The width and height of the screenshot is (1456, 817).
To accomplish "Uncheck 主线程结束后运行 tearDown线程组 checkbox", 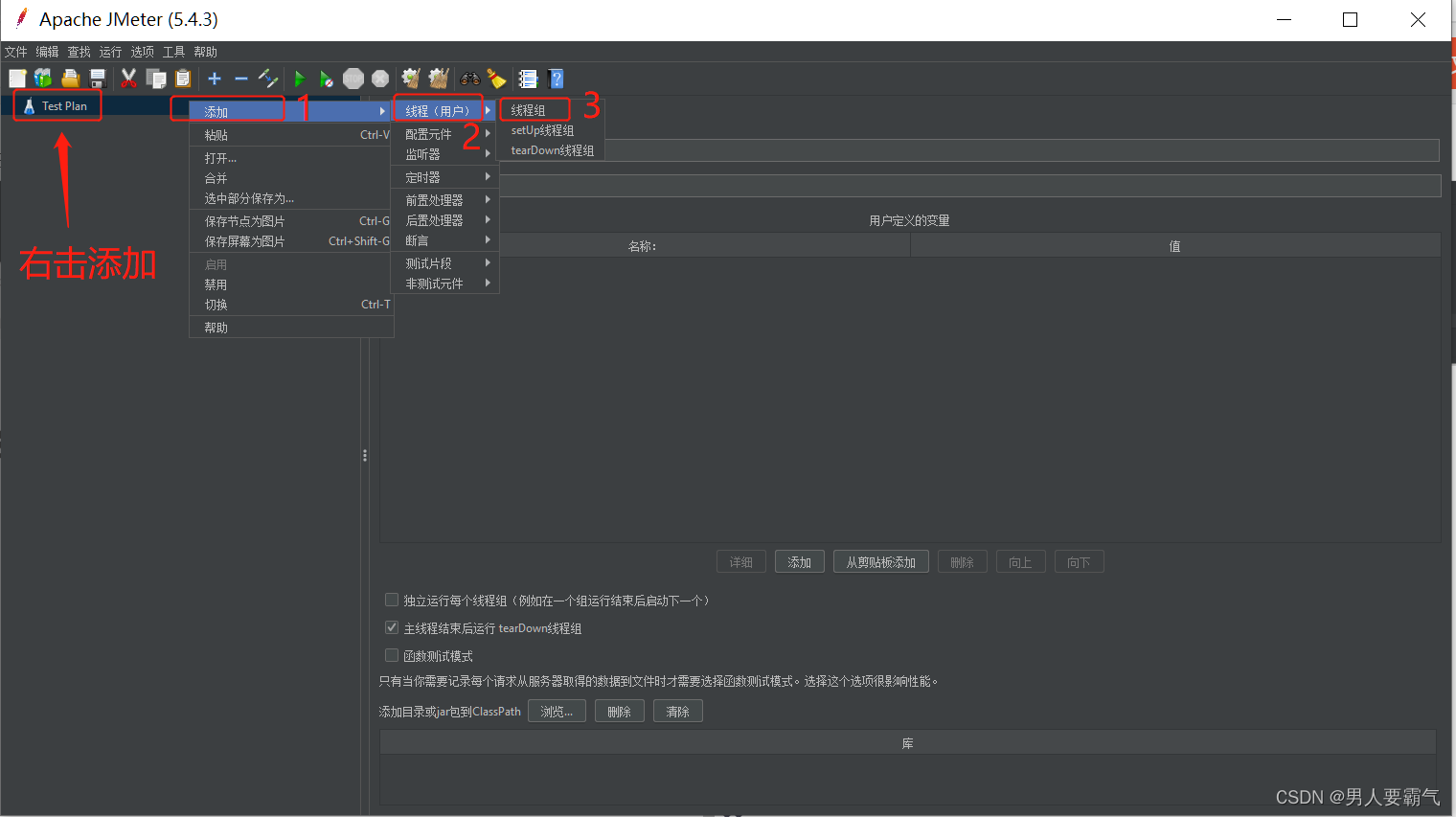I will [391, 627].
